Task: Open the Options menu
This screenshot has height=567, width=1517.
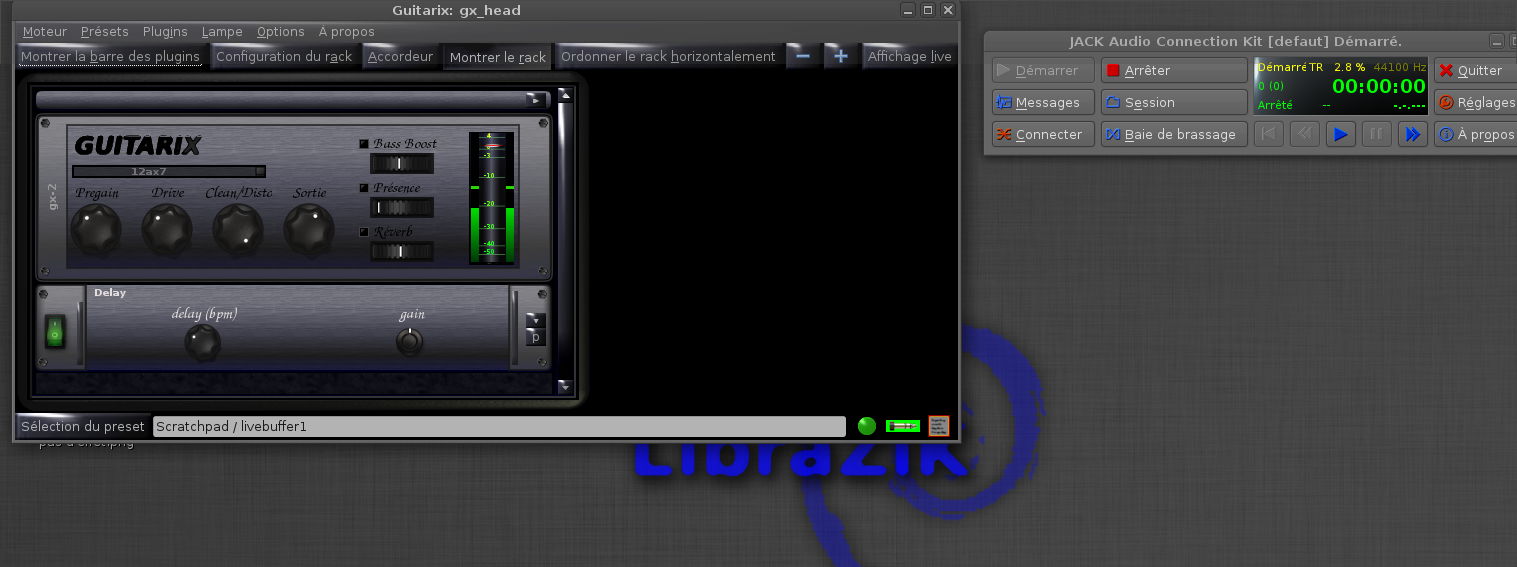Action: tap(281, 32)
